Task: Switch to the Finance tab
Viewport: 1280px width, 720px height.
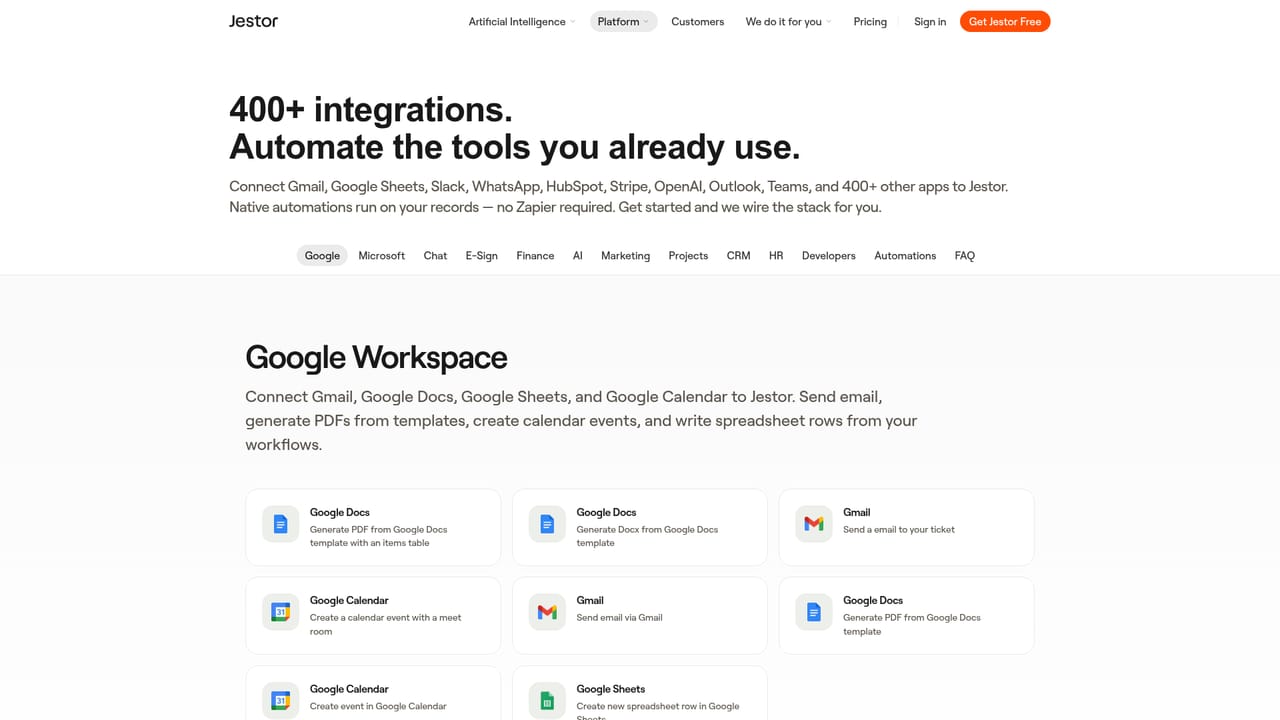Action: (535, 256)
